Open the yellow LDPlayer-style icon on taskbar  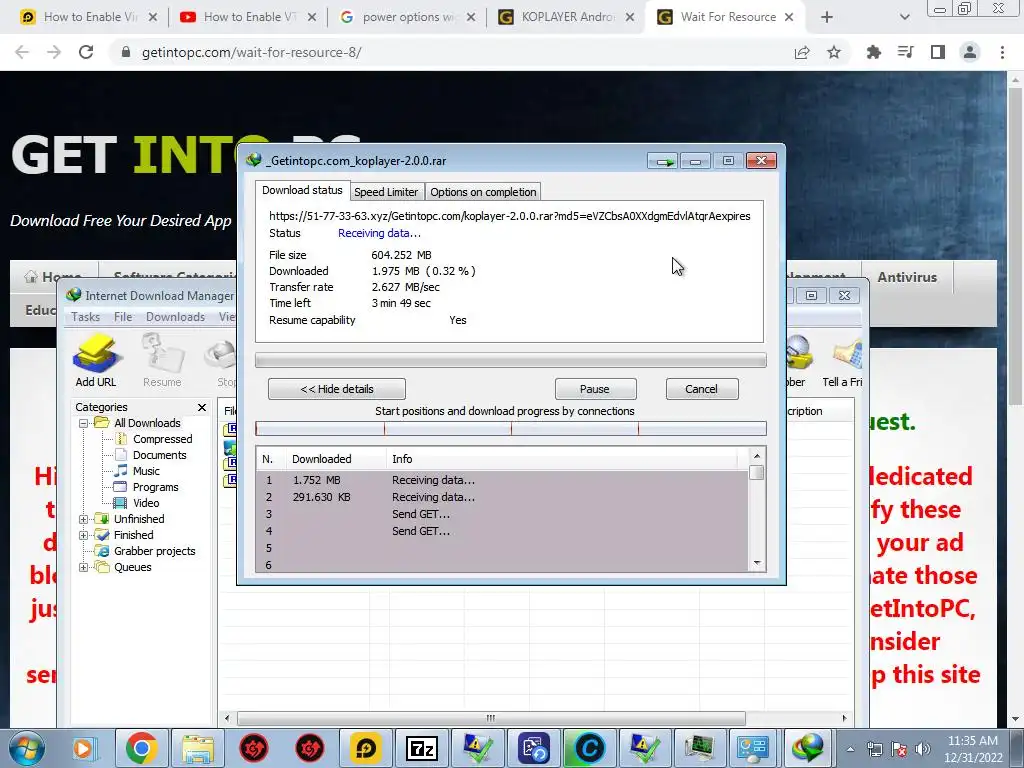tap(365, 748)
